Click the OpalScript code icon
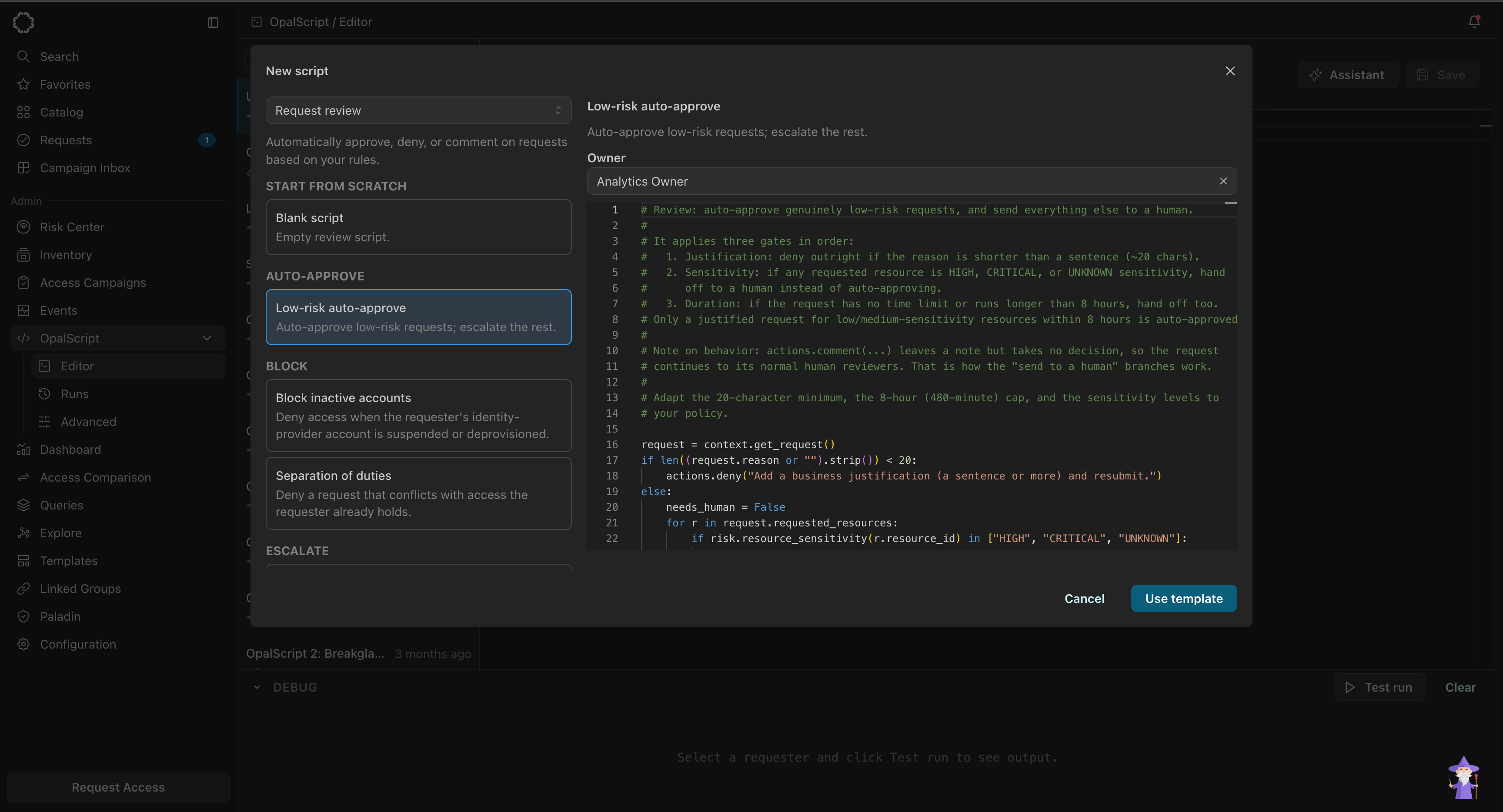 [23, 338]
